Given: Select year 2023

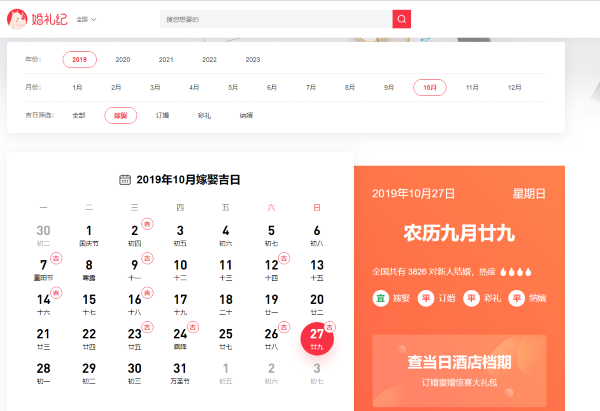Looking at the screenshot, I should tap(253, 59).
